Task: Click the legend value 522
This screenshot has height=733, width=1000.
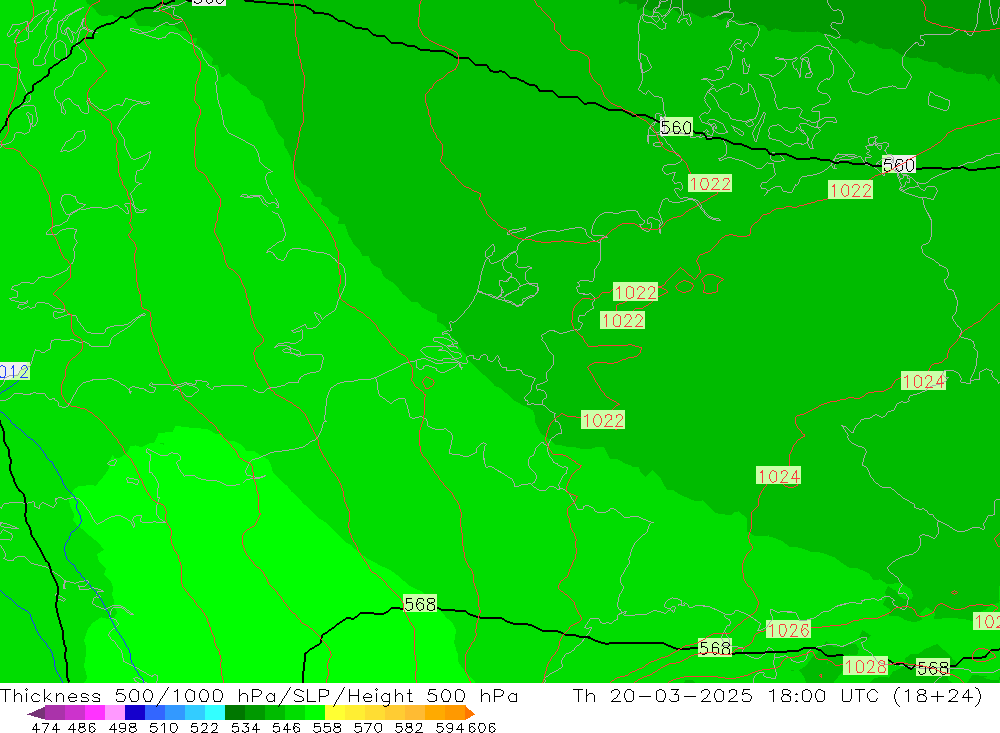Action: (204, 727)
